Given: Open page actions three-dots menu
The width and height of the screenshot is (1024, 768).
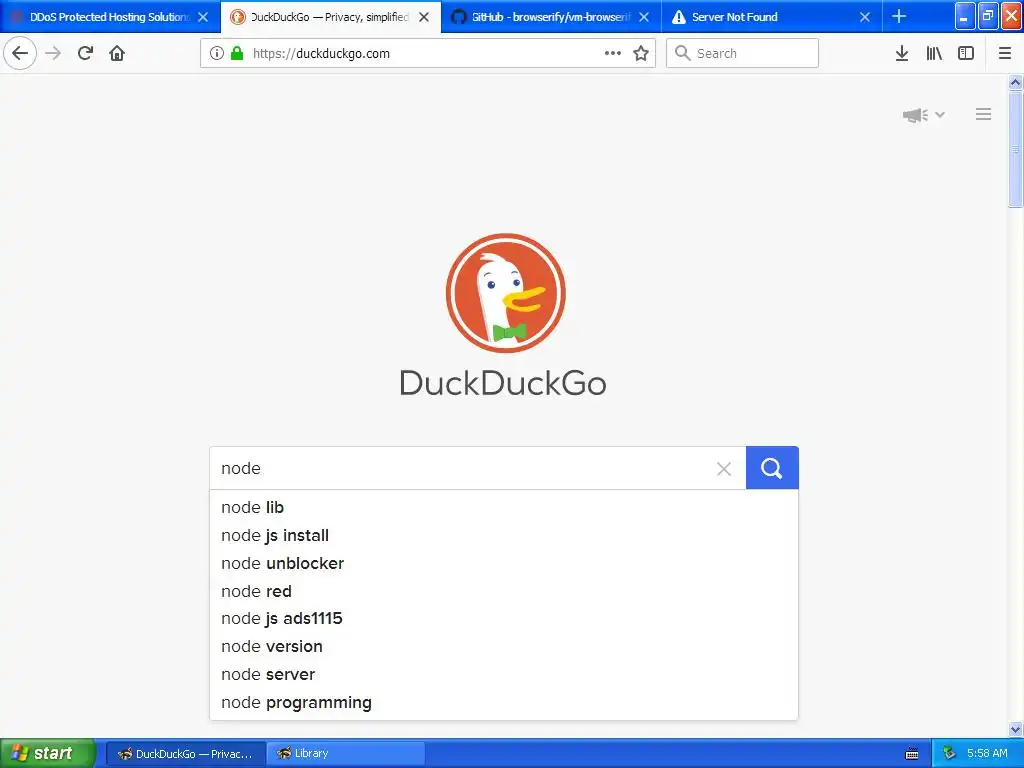Looking at the screenshot, I should [613, 53].
